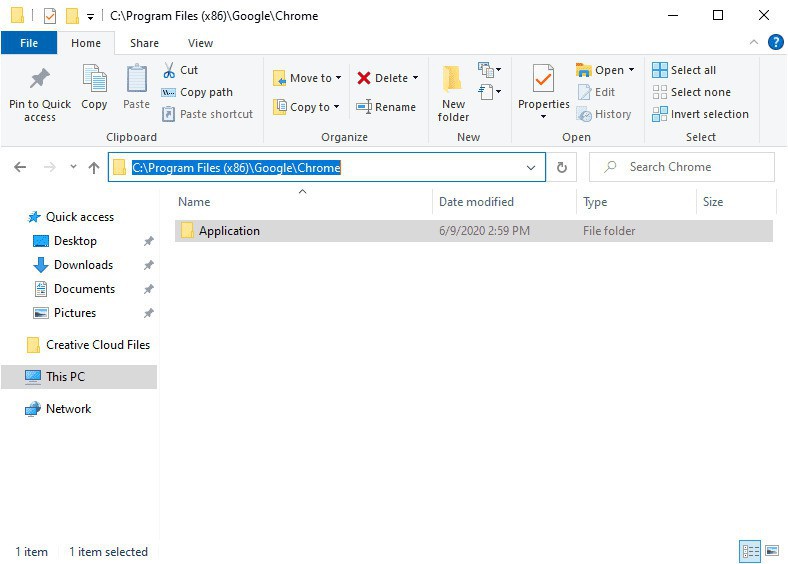Click the New folder icon

pyautogui.click(x=453, y=79)
